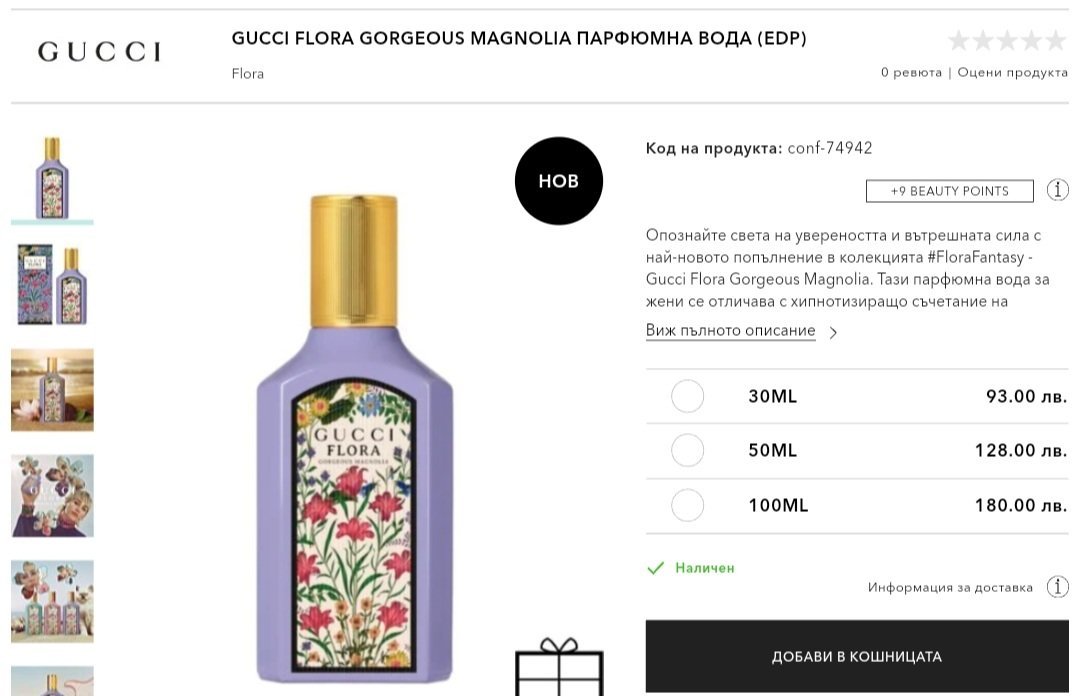The height and width of the screenshot is (696, 1080).
Task: Open the Beauty Points info icon
Action: 1057,190
